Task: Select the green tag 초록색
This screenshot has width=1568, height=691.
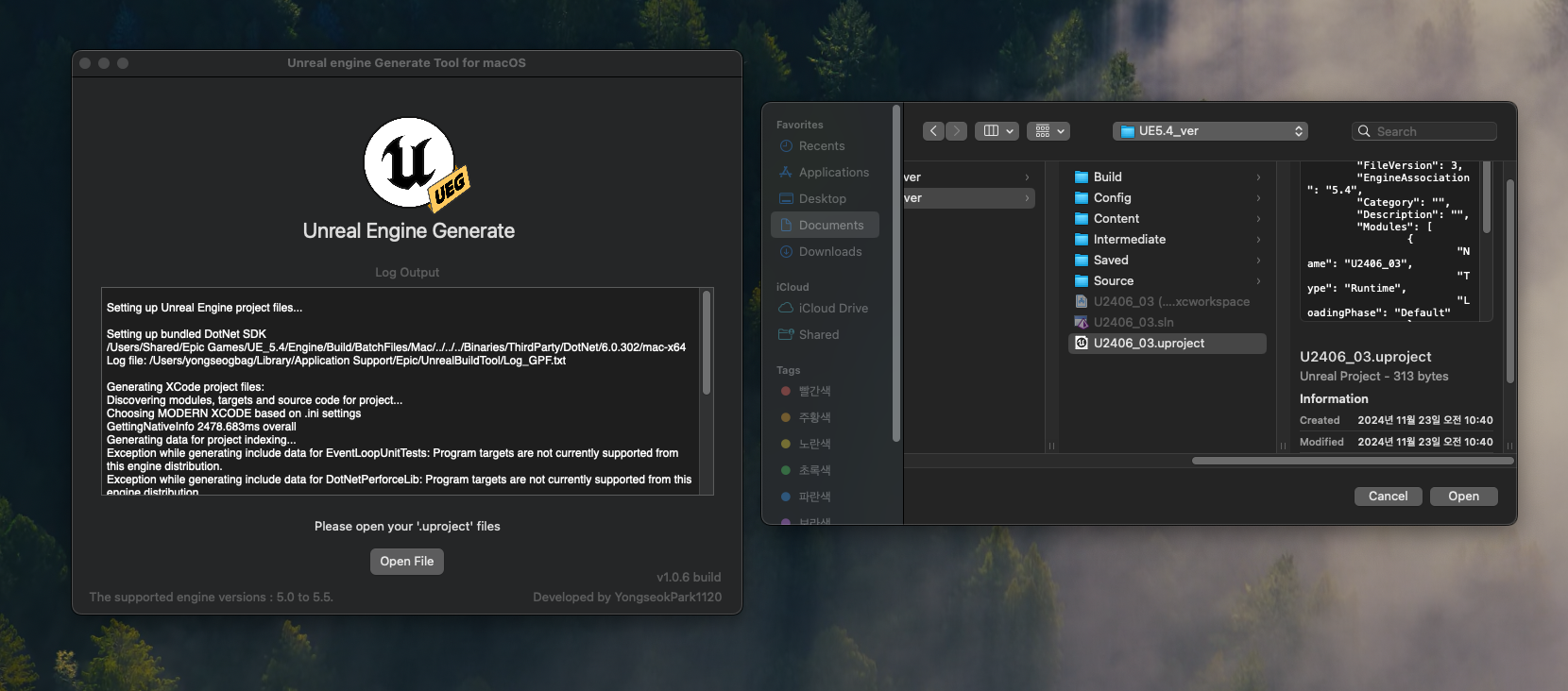Action: (x=825, y=470)
